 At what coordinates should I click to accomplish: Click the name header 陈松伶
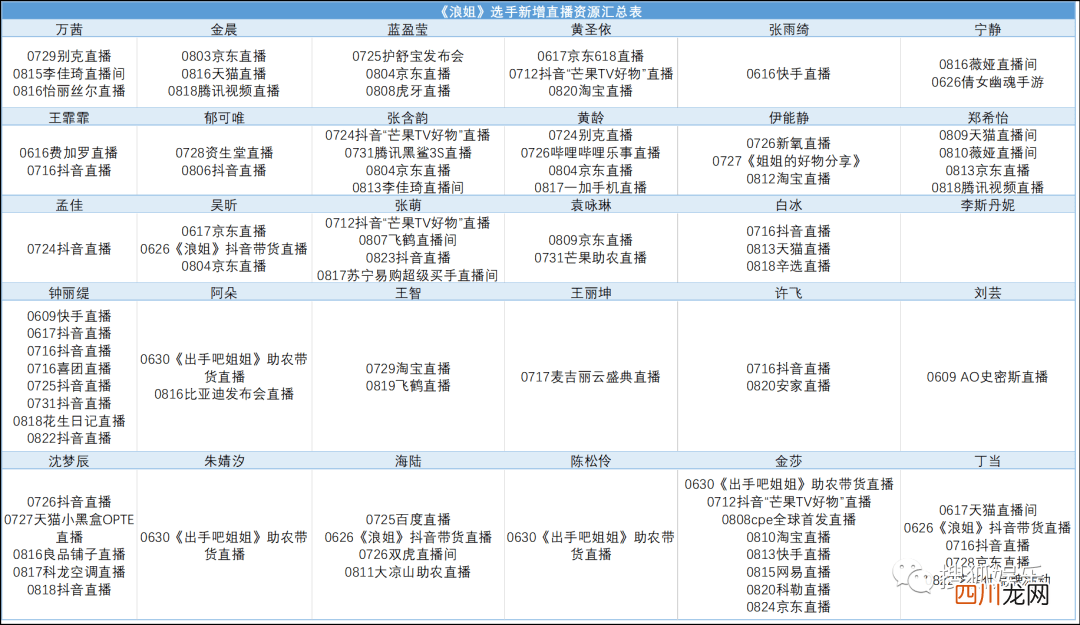(x=591, y=461)
